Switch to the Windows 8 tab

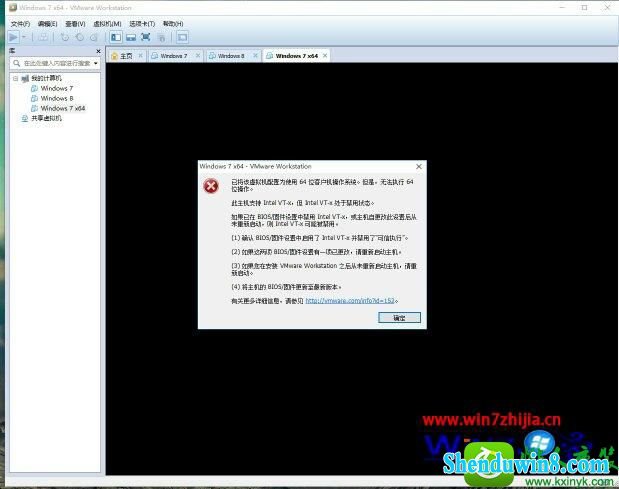coord(231,56)
